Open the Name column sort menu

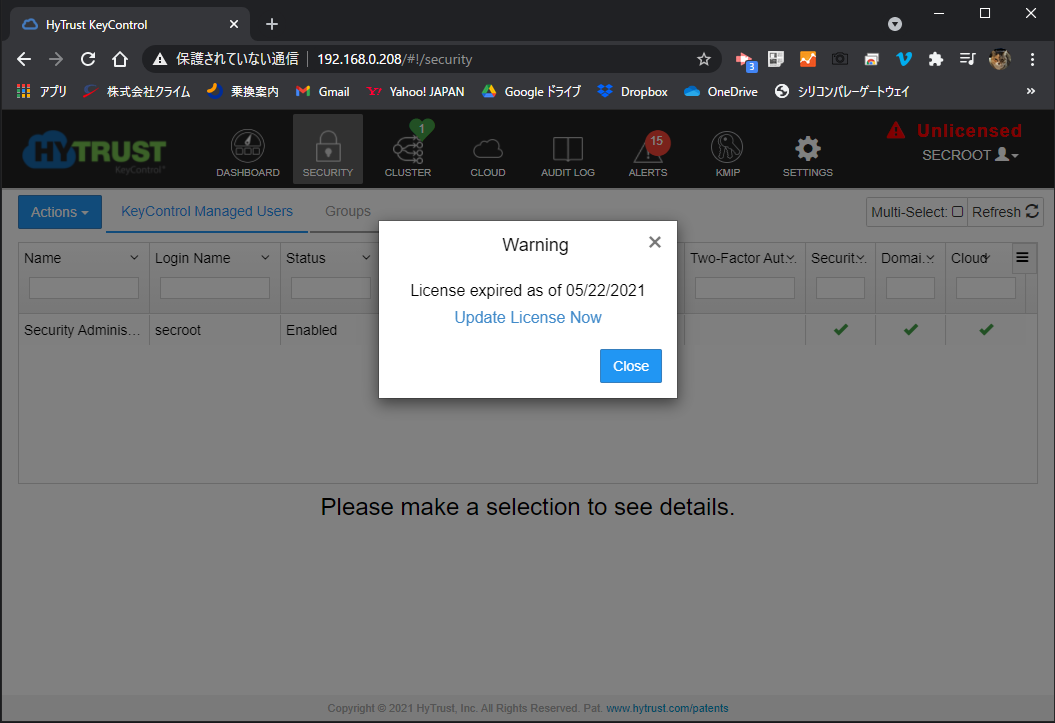(134, 258)
